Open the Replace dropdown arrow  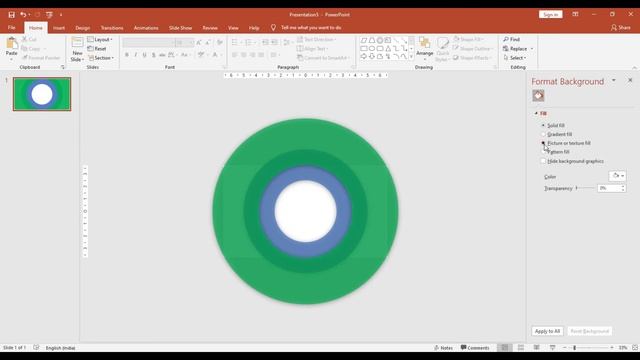point(532,49)
